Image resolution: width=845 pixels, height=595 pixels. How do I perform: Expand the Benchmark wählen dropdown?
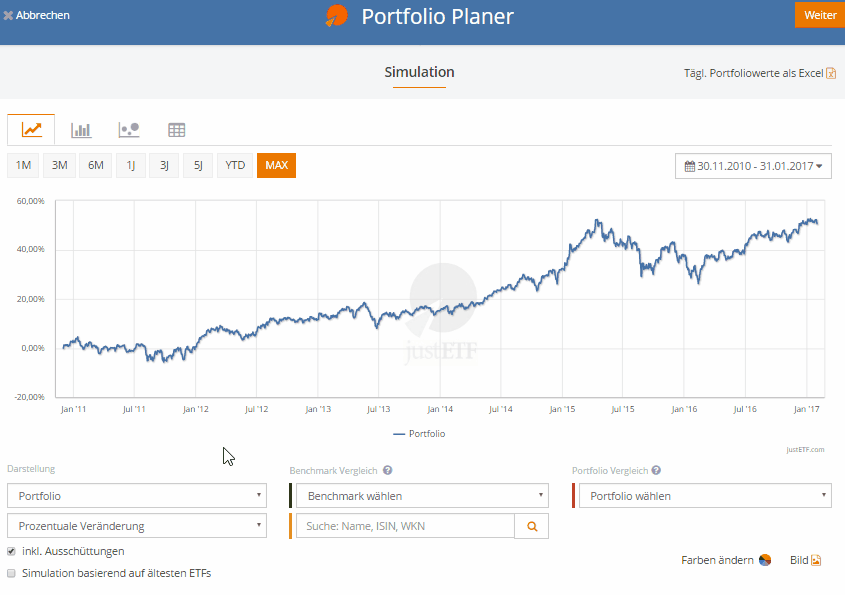click(420, 495)
